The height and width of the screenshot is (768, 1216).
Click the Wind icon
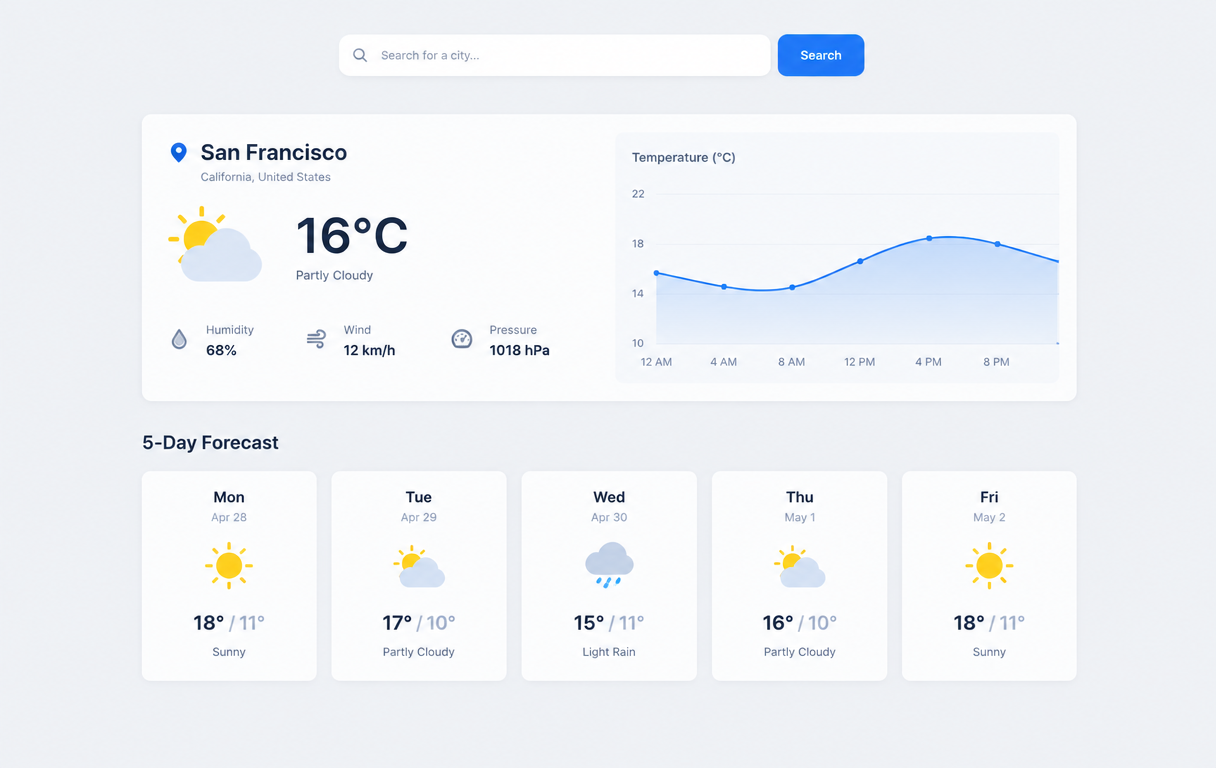coord(316,340)
